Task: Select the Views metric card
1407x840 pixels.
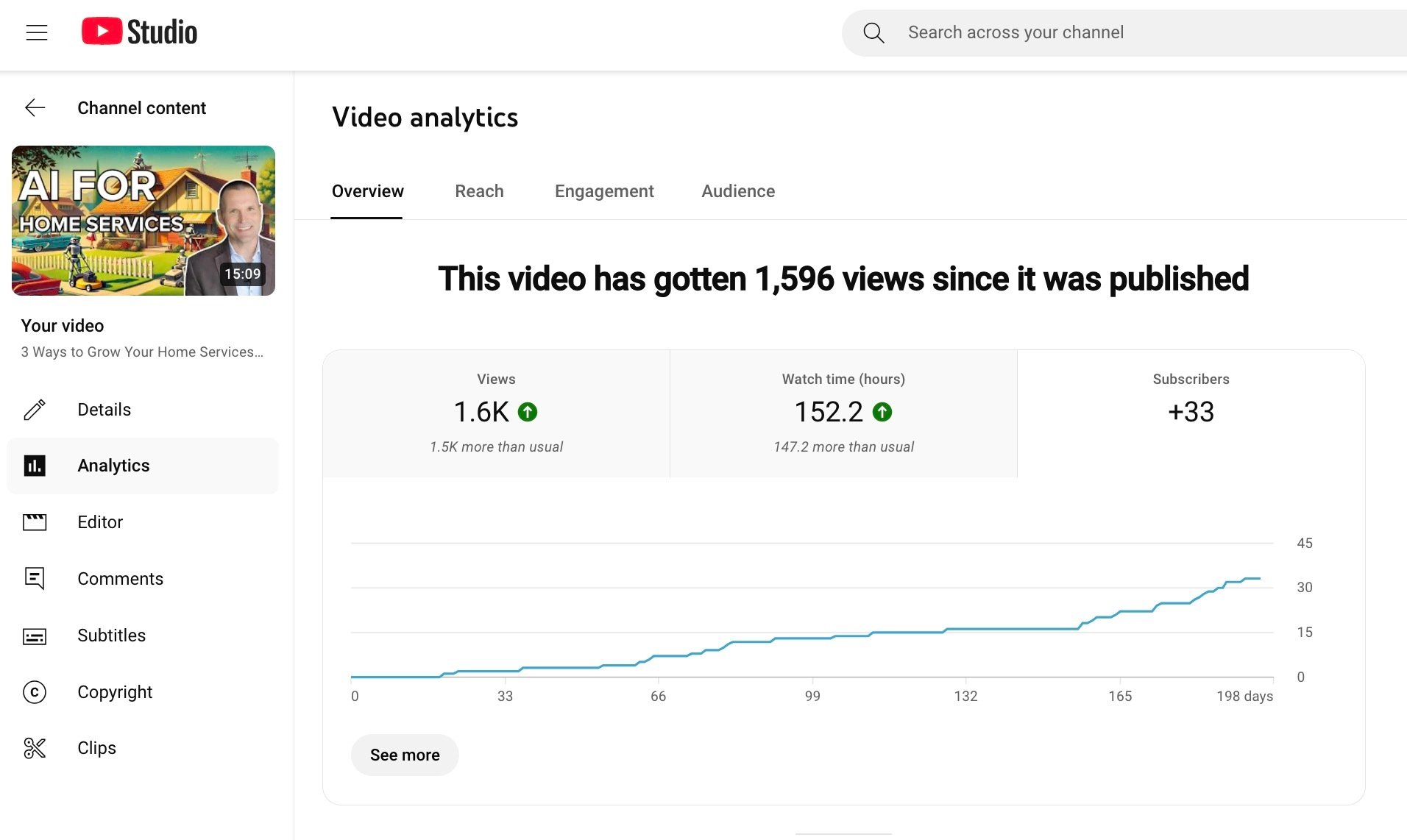Action: [496, 412]
